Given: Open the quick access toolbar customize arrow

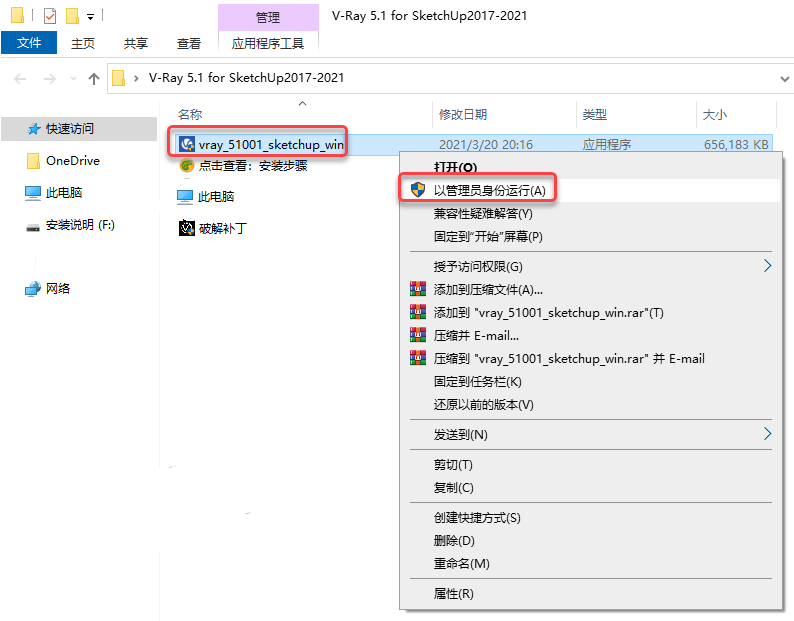Looking at the screenshot, I should 90,17.
